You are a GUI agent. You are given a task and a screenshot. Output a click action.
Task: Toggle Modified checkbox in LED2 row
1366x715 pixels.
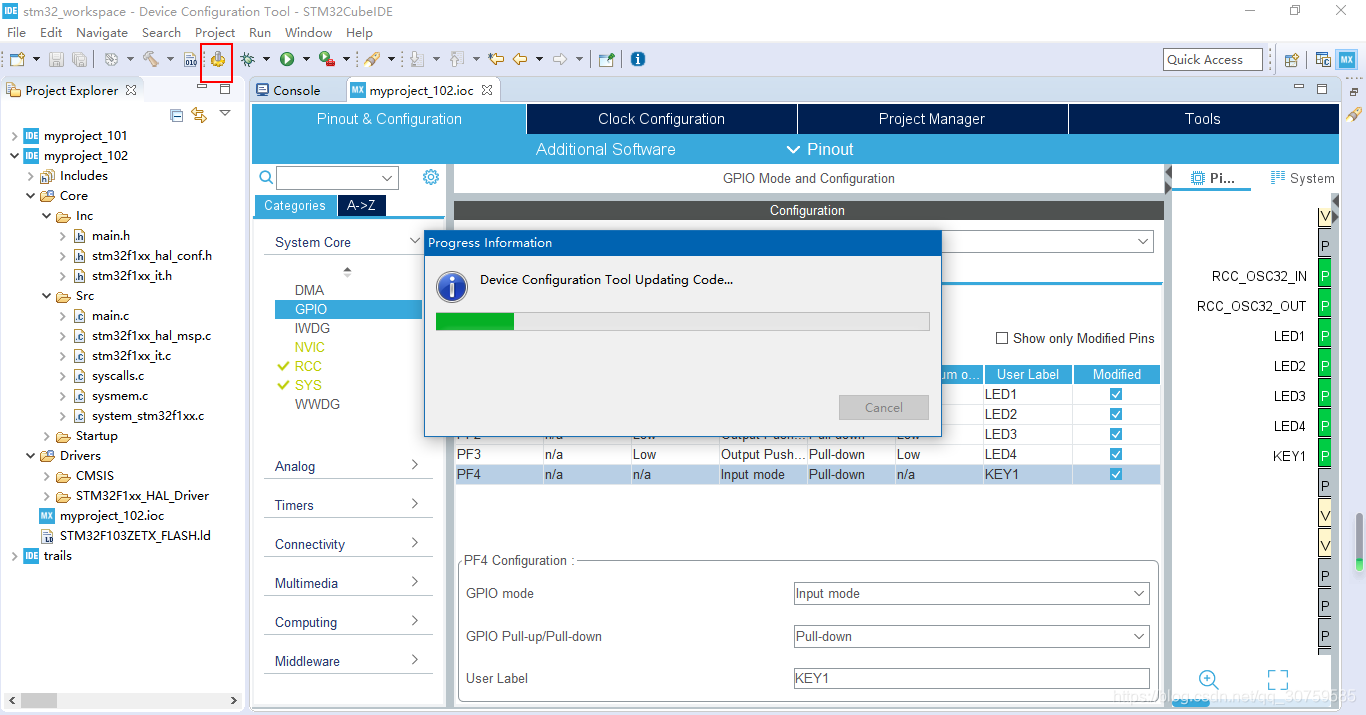[1116, 414]
